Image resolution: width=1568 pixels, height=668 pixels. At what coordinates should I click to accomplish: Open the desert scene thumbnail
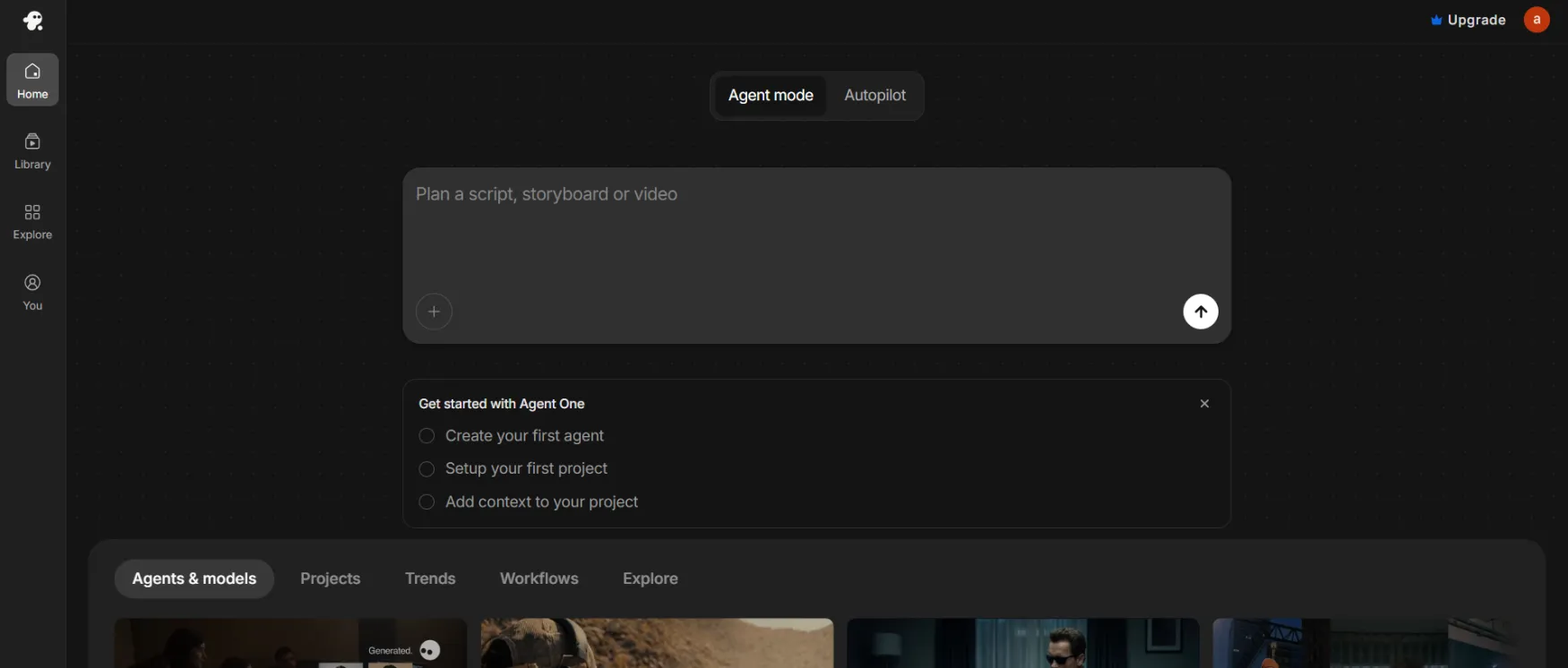coord(657,643)
